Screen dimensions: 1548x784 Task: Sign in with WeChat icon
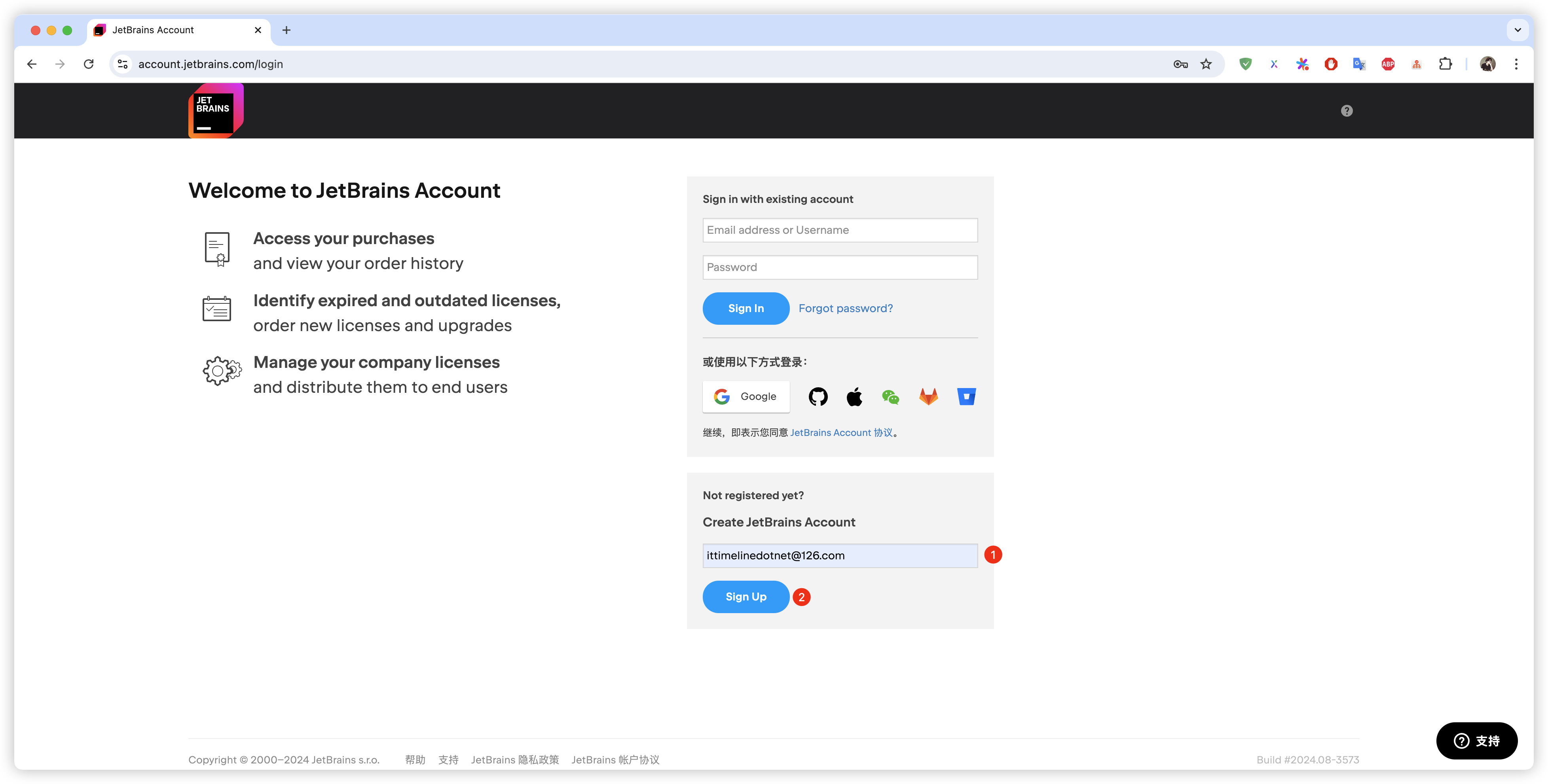pyautogui.click(x=891, y=396)
